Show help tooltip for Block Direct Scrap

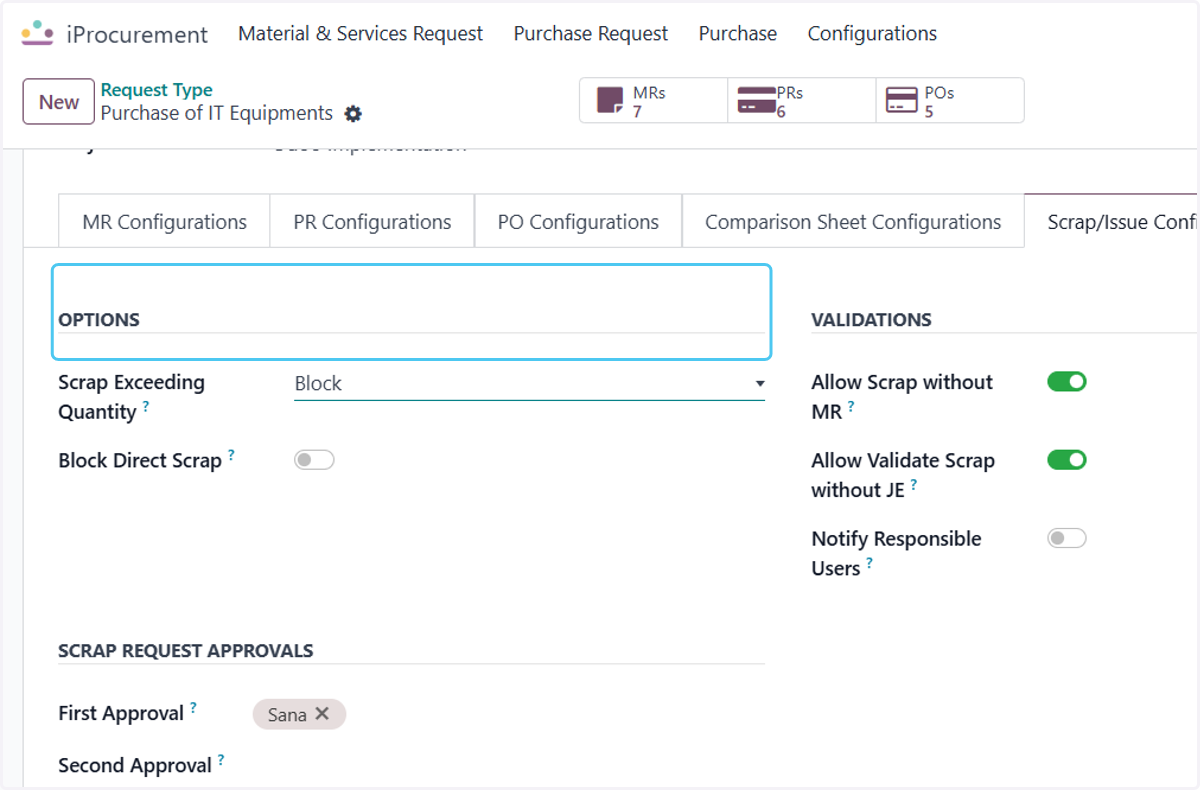(231, 455)
